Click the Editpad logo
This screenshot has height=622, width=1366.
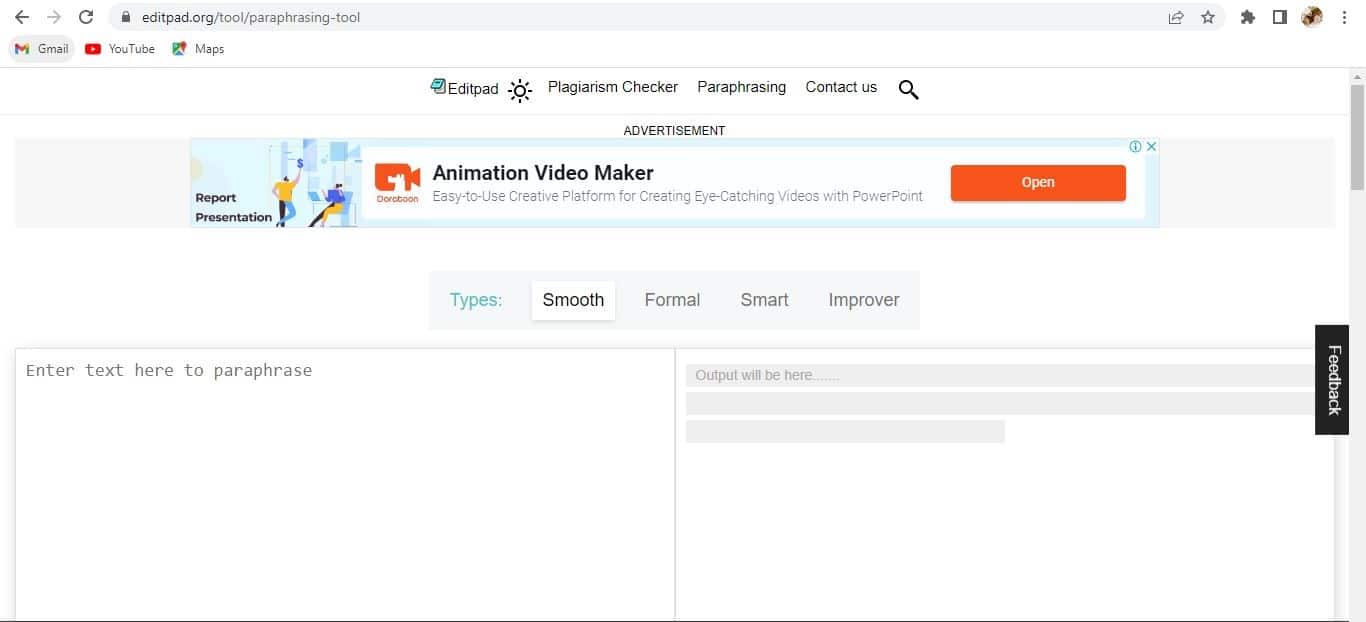[x=464, y=88]
